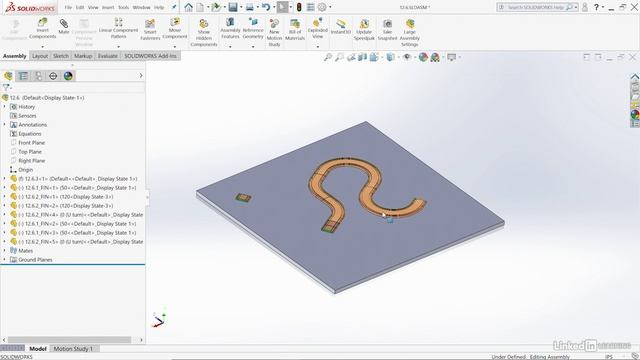Expand the History tree node
The image size is (640, 360).
coord(4,107)
